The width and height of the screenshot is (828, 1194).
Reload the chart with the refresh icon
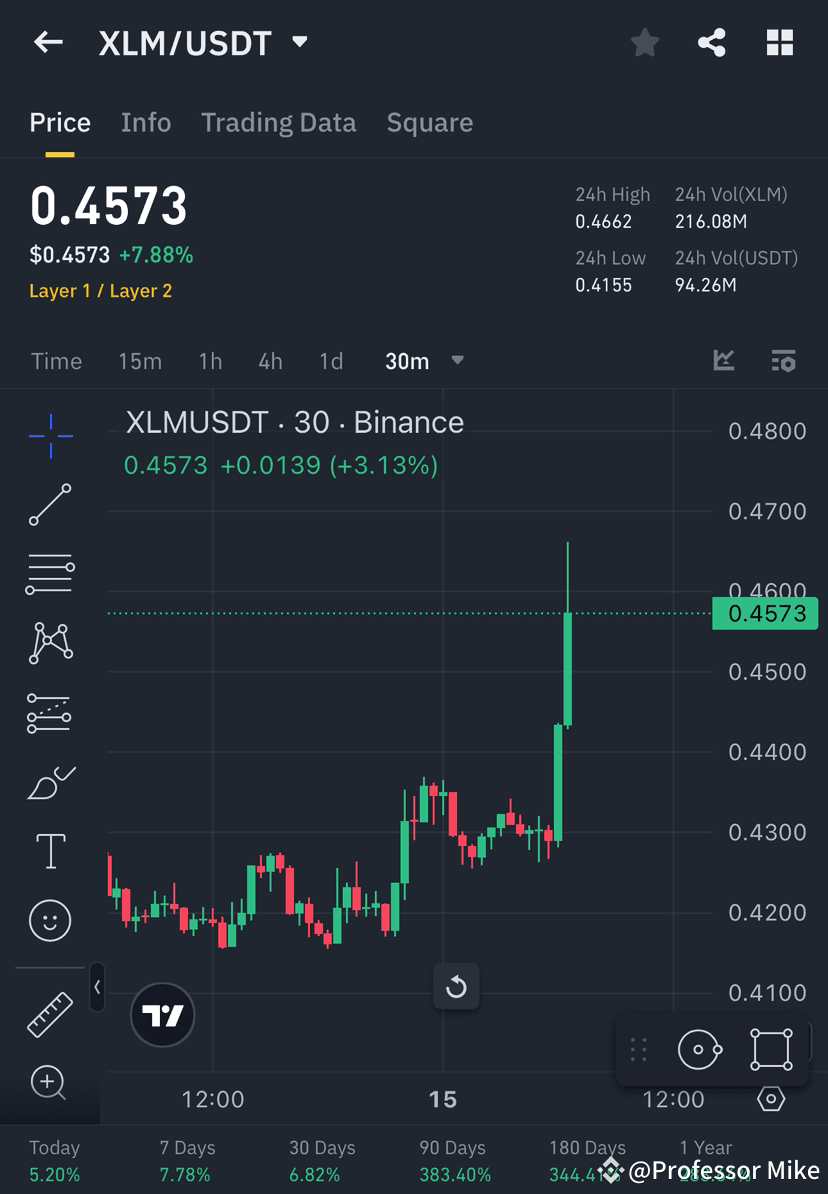tap(456, 986)
